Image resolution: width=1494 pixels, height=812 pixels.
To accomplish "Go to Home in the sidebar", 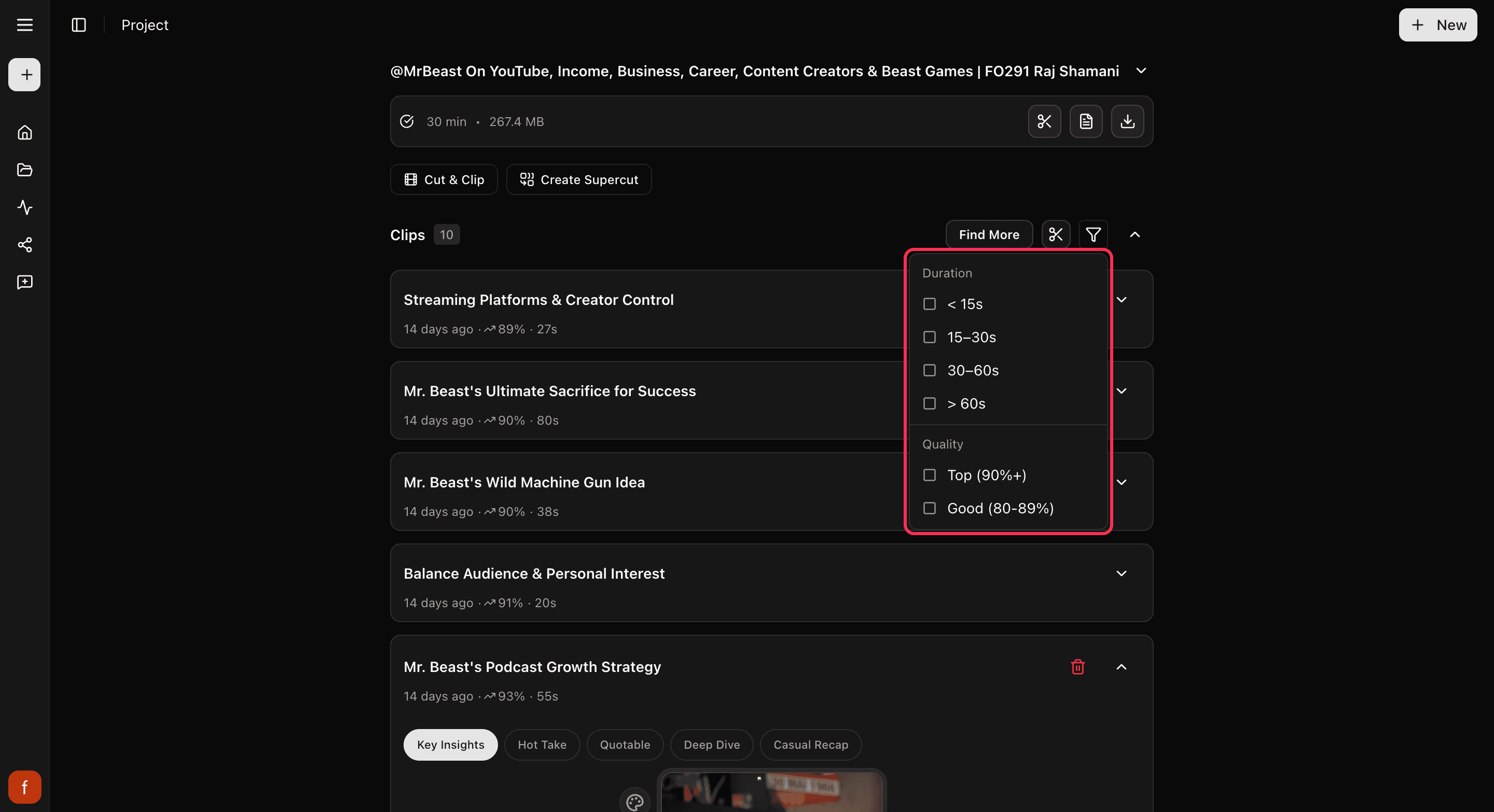I will 24,133.
